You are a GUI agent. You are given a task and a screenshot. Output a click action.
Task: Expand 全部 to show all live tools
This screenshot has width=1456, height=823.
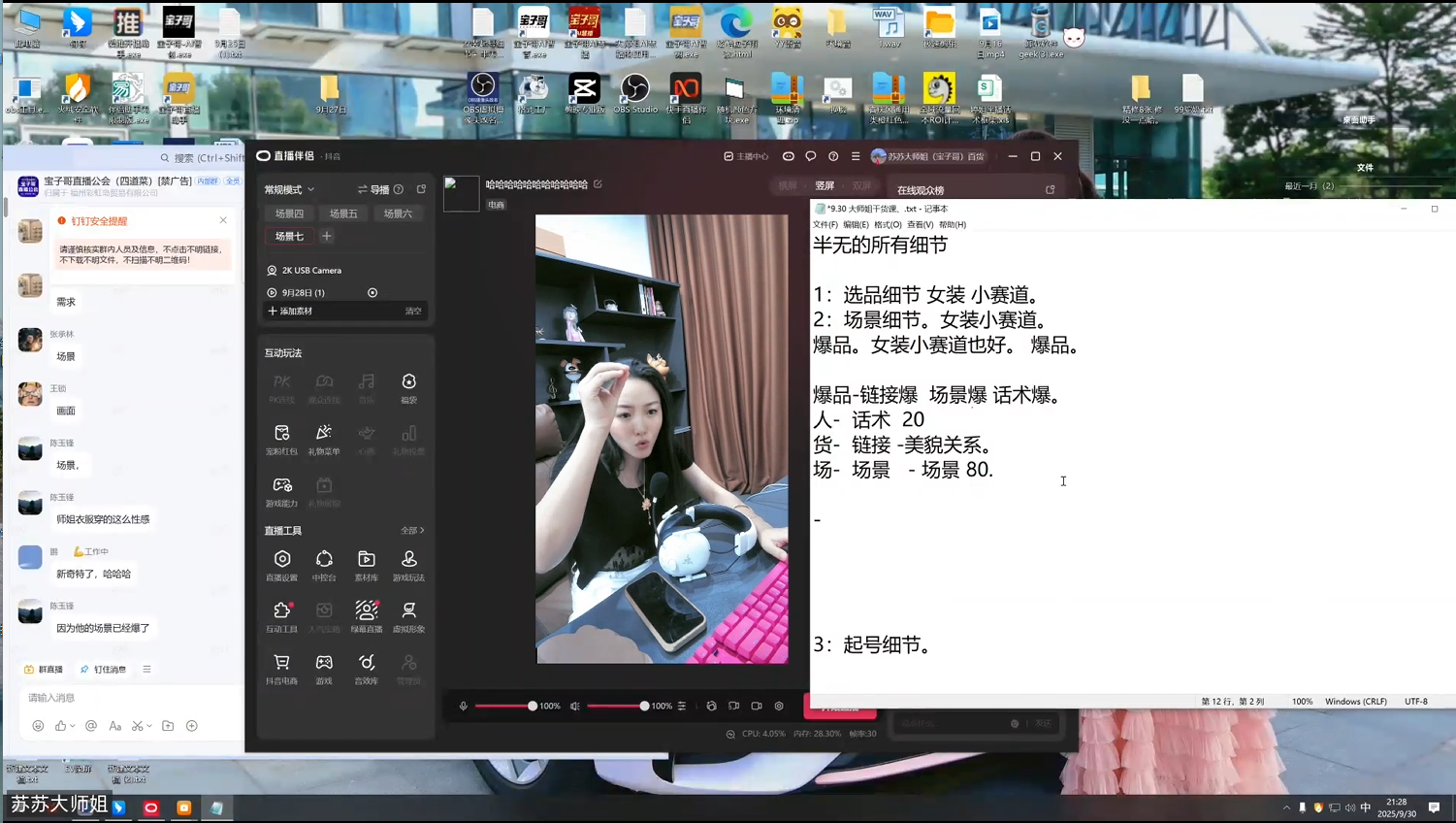(x=412, y=531)
